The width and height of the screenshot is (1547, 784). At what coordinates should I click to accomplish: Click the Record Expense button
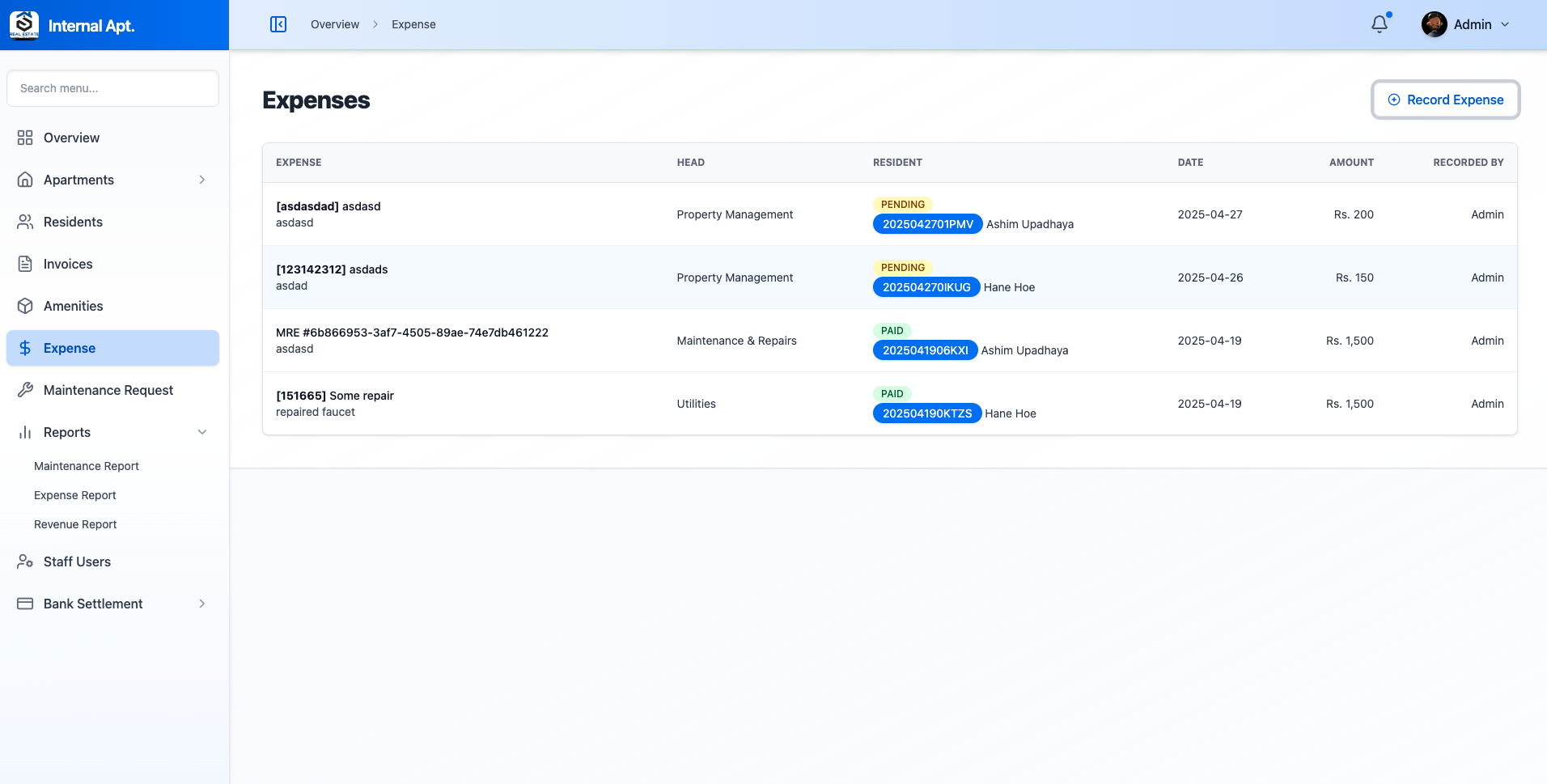click(1445, 100)
